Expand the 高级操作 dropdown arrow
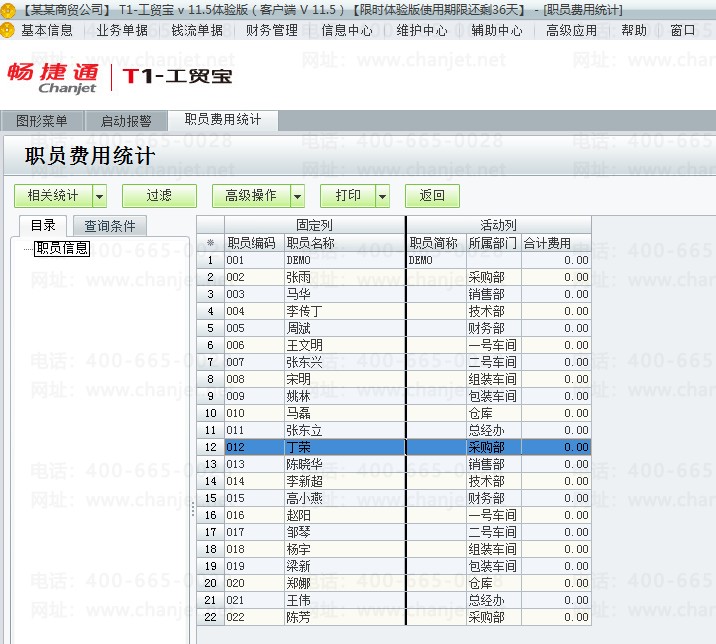The width and height of the screenshot is (716, 644). 298,196
